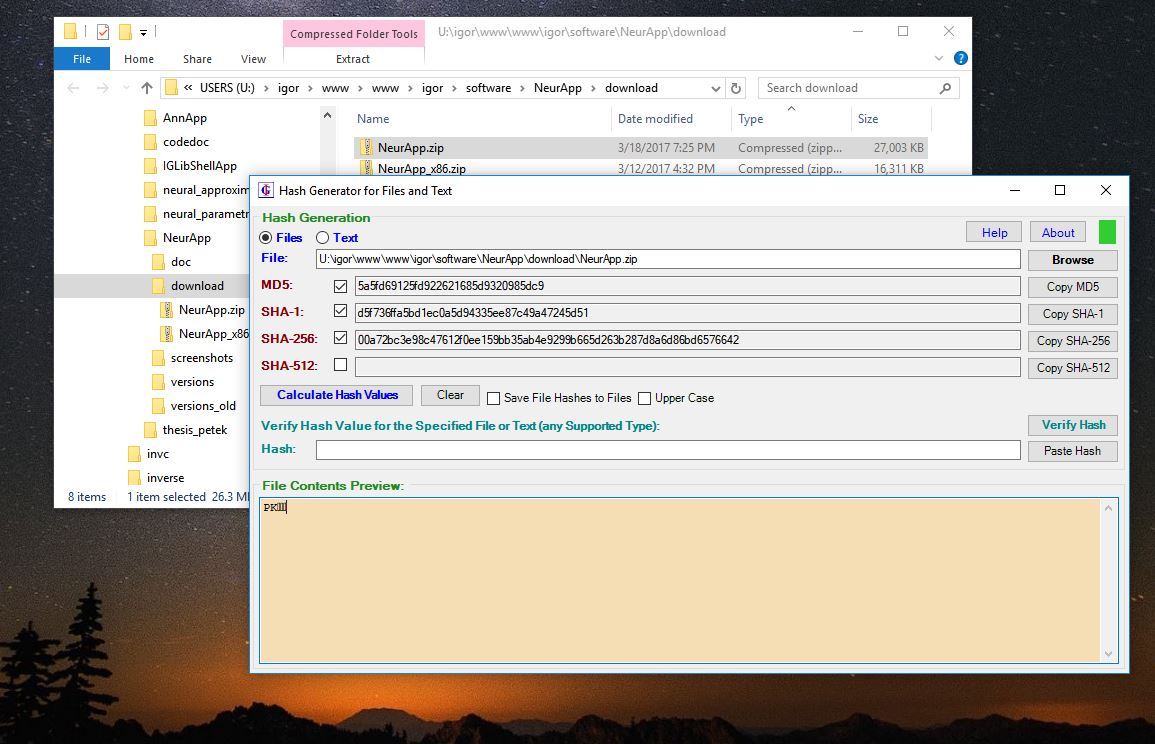Viewport: 1155px width, 744px height.
Task: Click the up arrow to parent folder
Action: click(146, 88)
